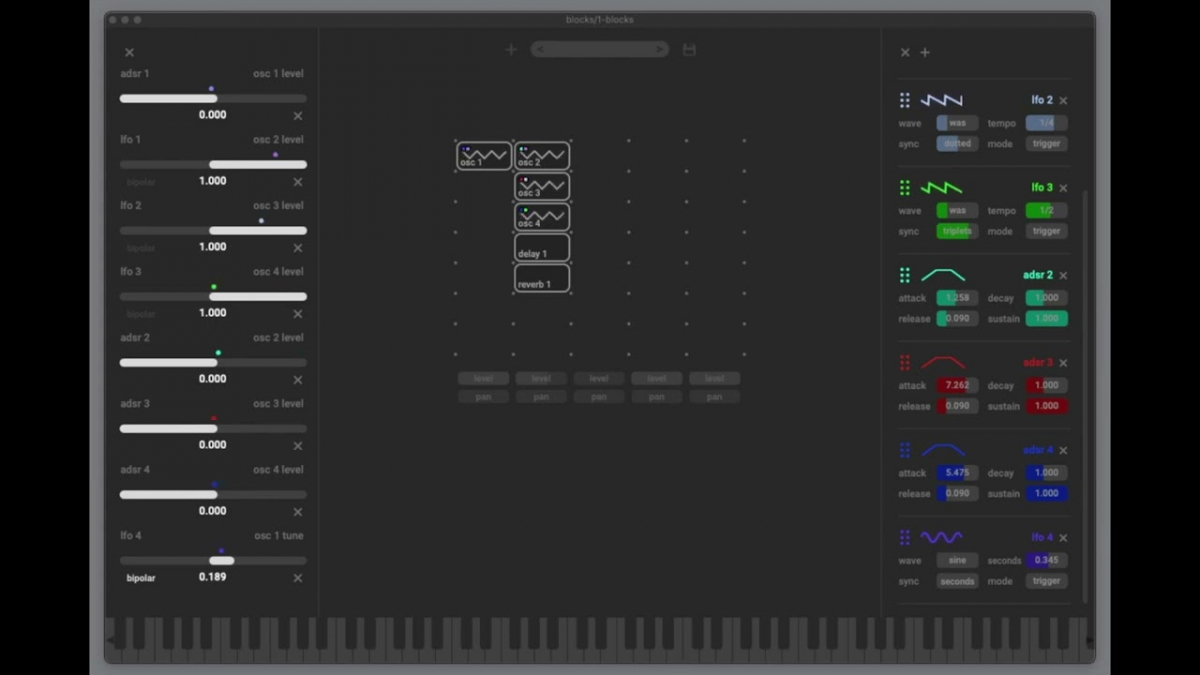Viewport: 1200px width, 675px height.
Task: Grab the lfo 2 drag handle dots
Action: pos(905,100)
